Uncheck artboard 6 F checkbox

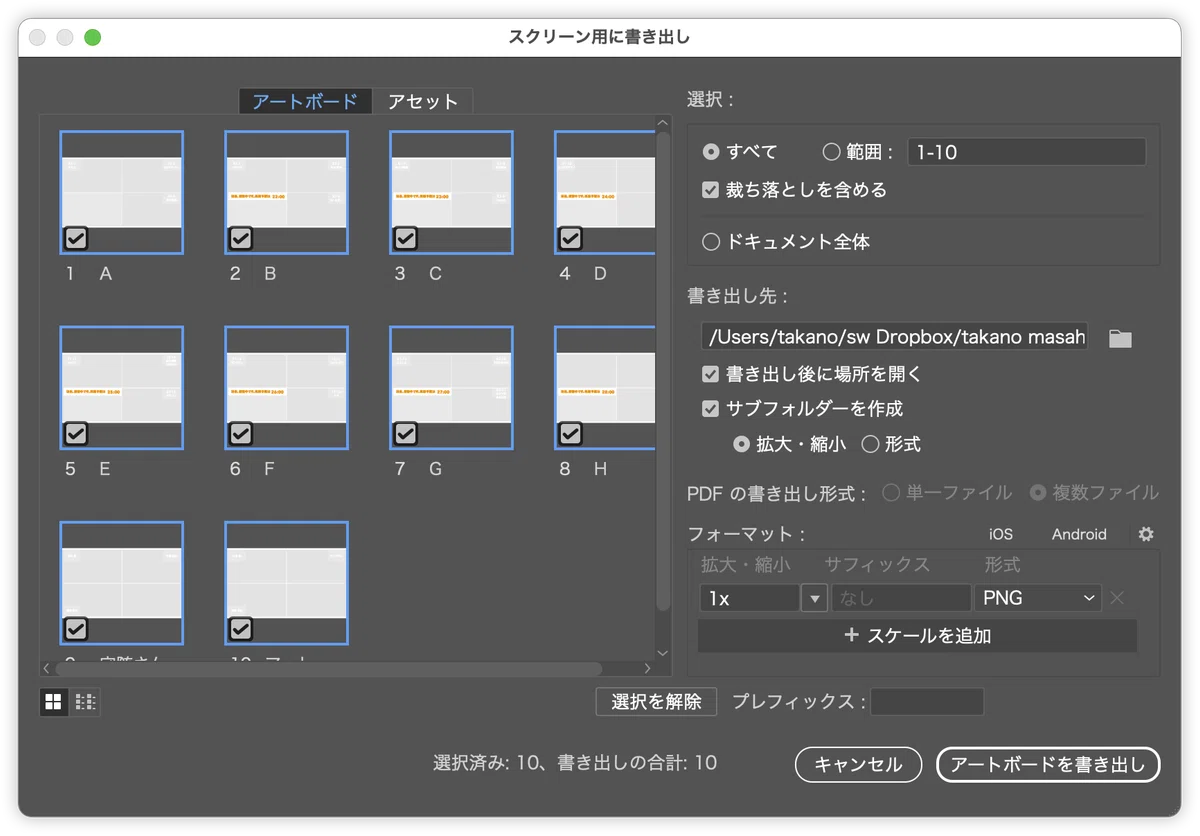click(240, 433)
